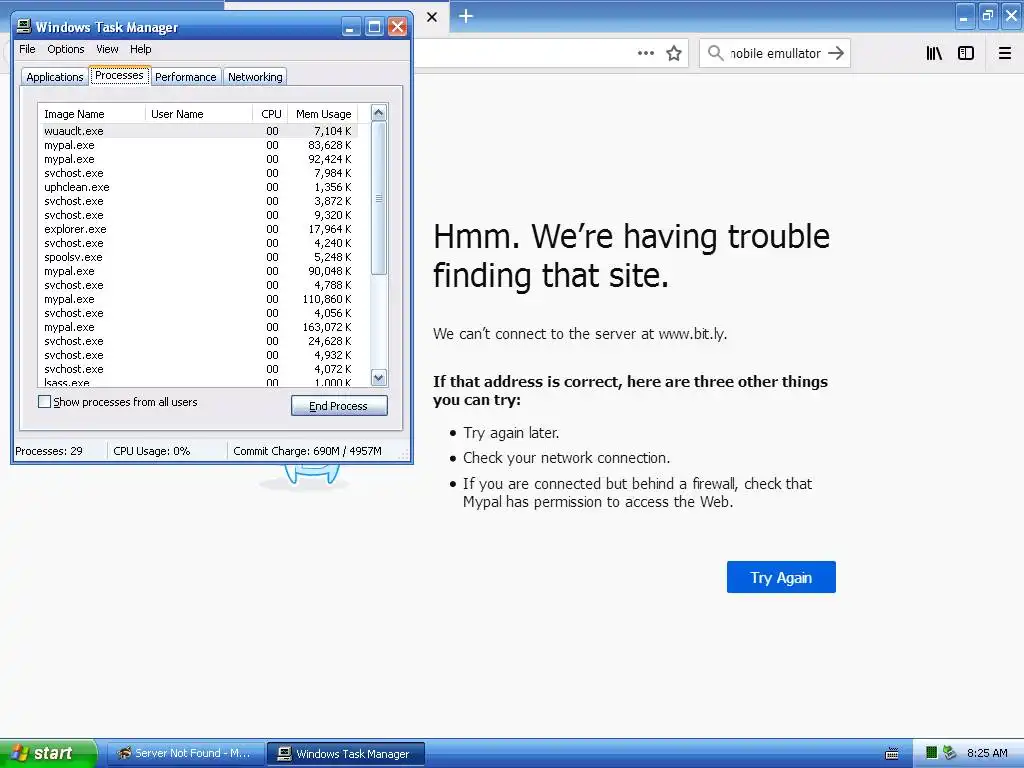The image size is (1024, 768).
Task: Close the Windows Task Manager window
Action: tap(397, 27)
